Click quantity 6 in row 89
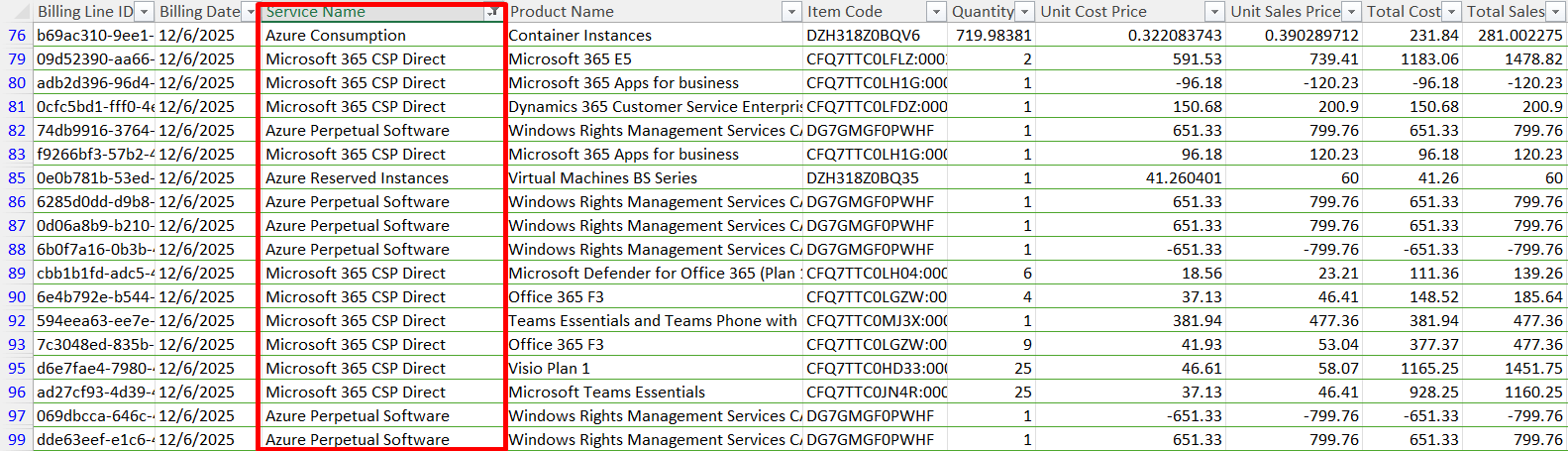Screen dimensions: 1568x451 click(x=992, y=274)
